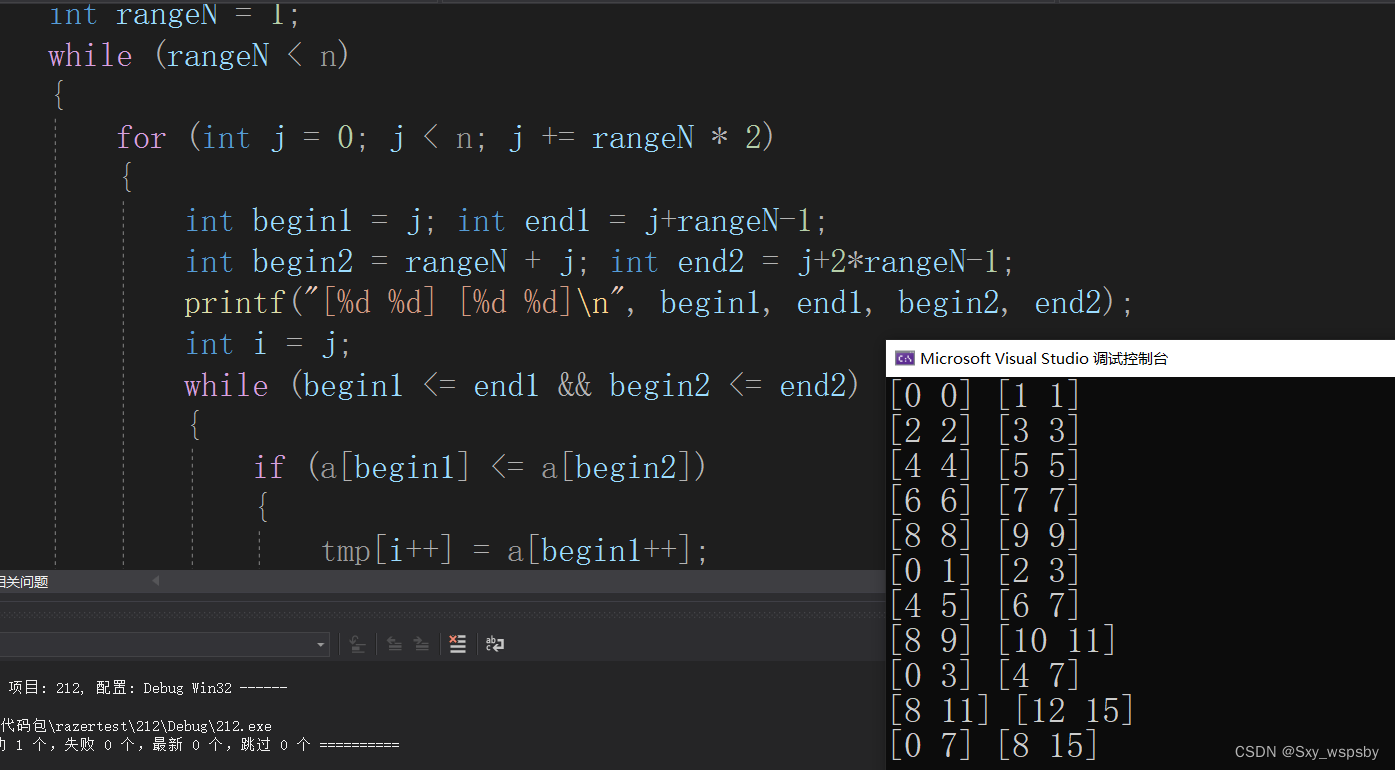Screen dimensions: 1395x770
Task: Click the printf statement line in the editor
Action: 659,303
